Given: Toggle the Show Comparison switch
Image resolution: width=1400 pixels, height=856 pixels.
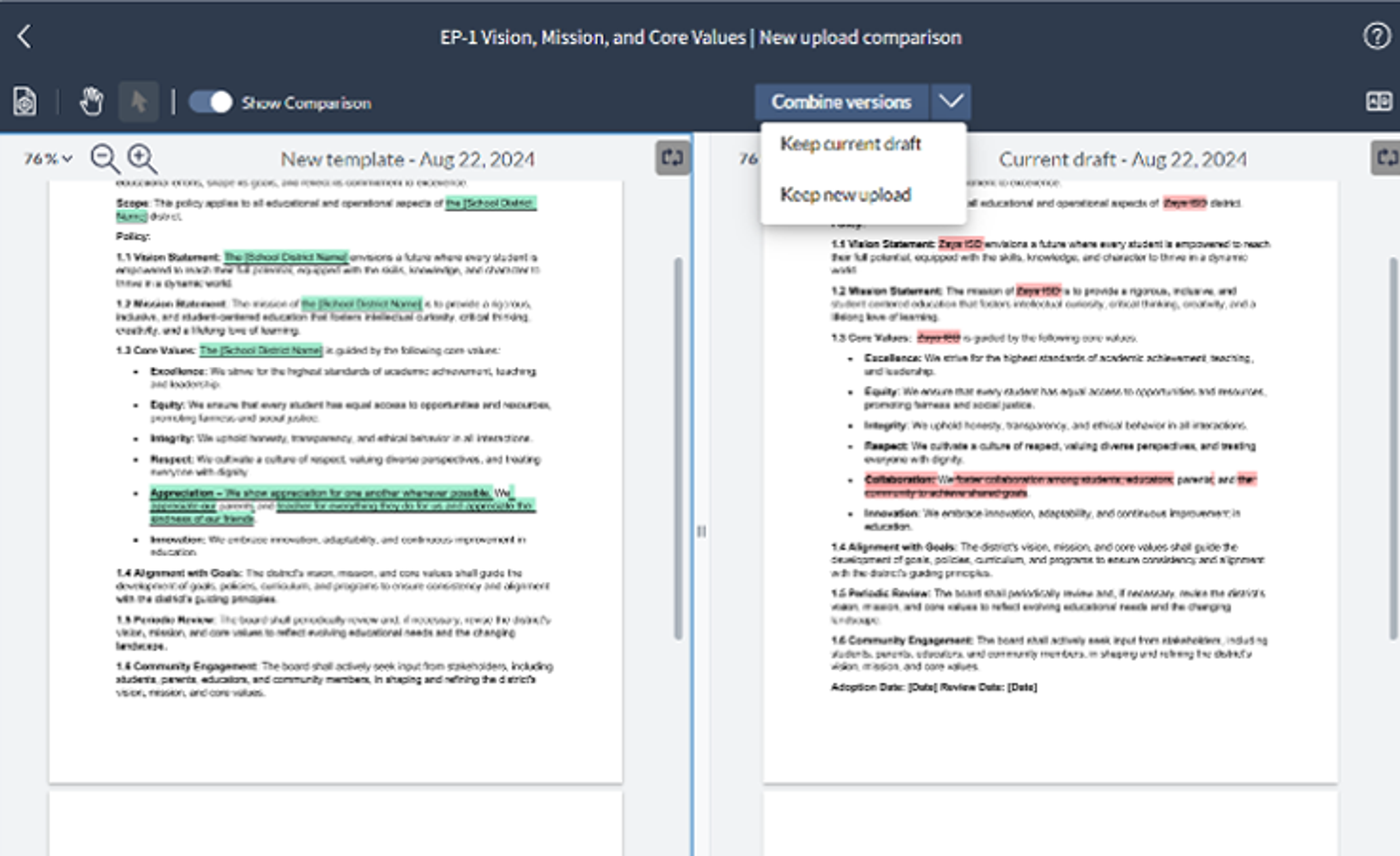Looking at the screenshot, I should click(x=211, y=102).
